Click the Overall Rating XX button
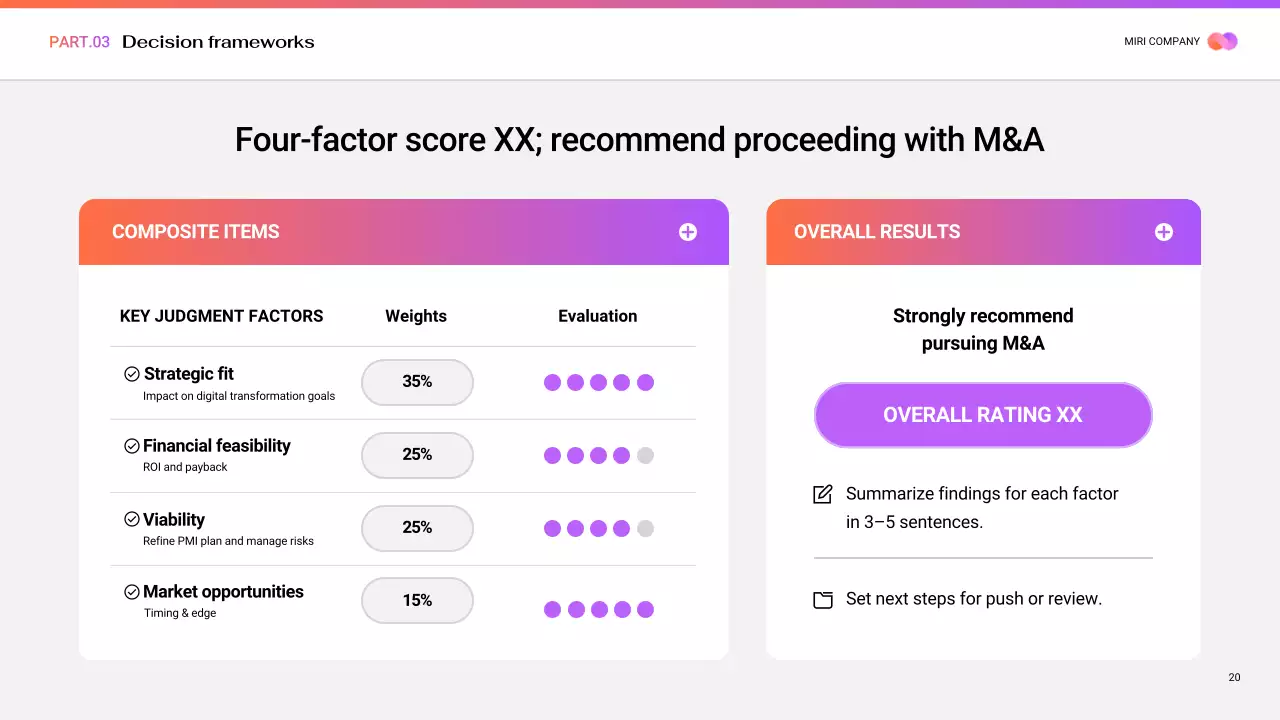This screenshot has width=1280, height=720. point(983,415)
